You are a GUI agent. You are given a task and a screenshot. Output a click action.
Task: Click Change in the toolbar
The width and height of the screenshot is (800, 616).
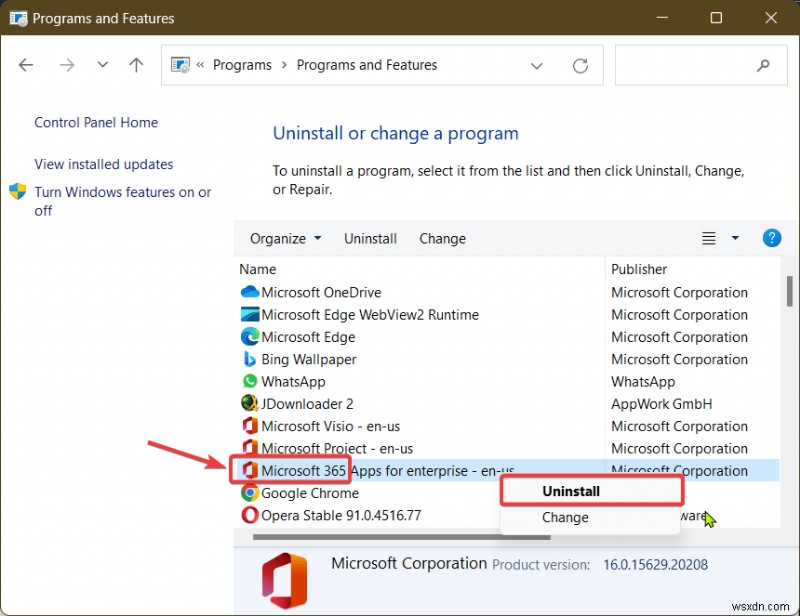tap(442, 239)
